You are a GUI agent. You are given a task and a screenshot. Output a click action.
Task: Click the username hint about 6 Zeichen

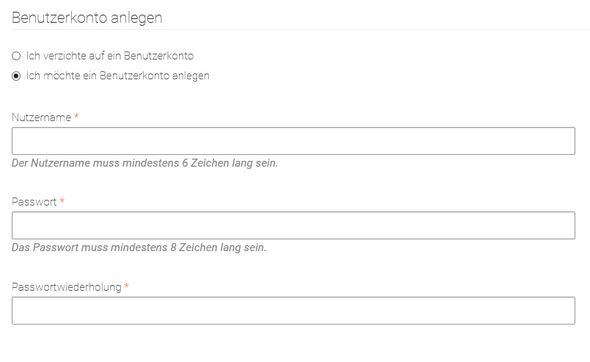coord(145,163)
